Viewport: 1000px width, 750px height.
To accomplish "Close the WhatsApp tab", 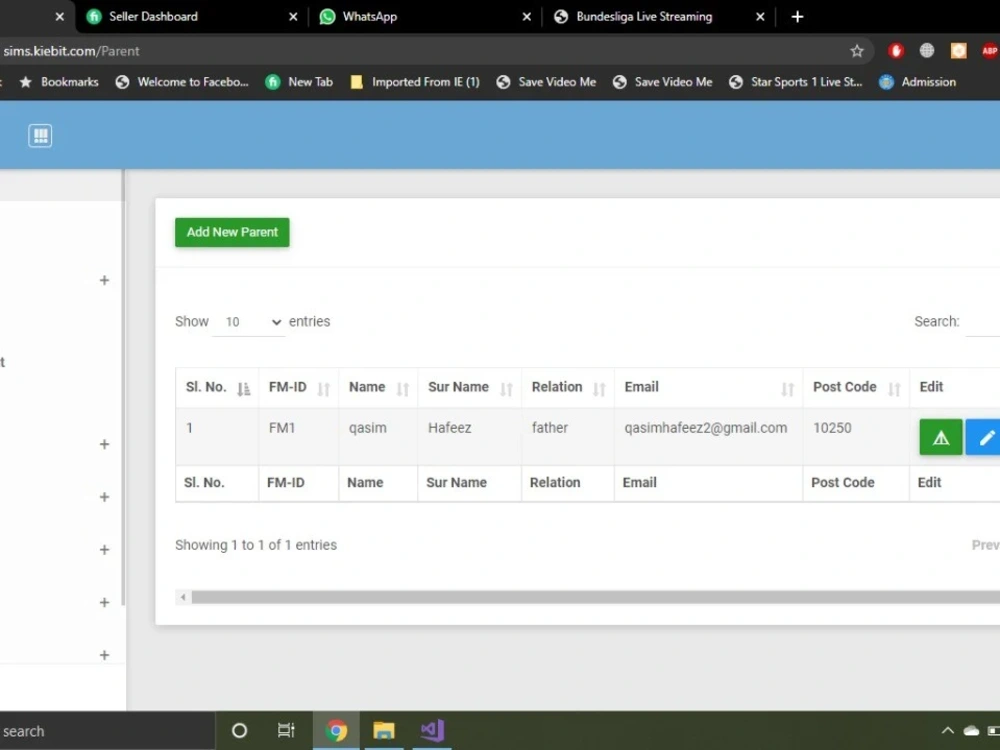I will [x=526, y=17].
